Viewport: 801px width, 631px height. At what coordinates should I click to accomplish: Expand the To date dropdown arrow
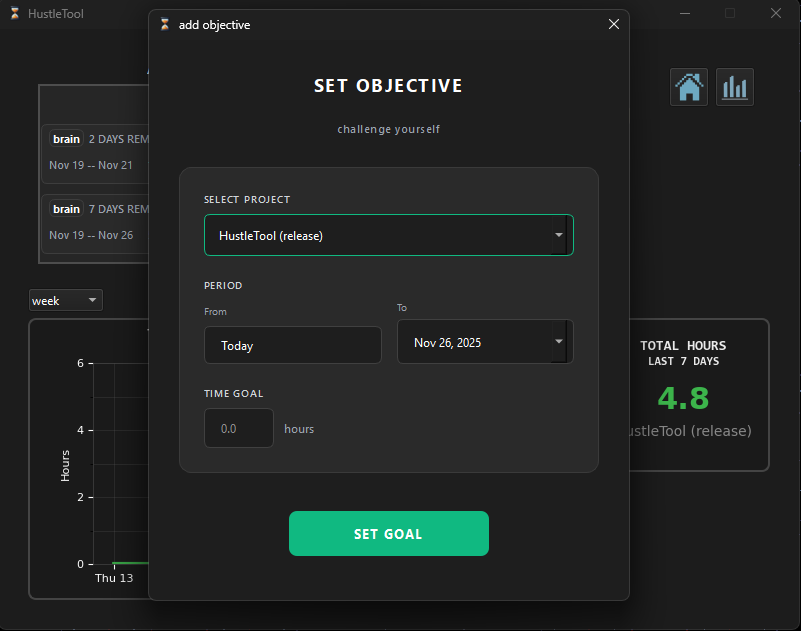[559, 341]
